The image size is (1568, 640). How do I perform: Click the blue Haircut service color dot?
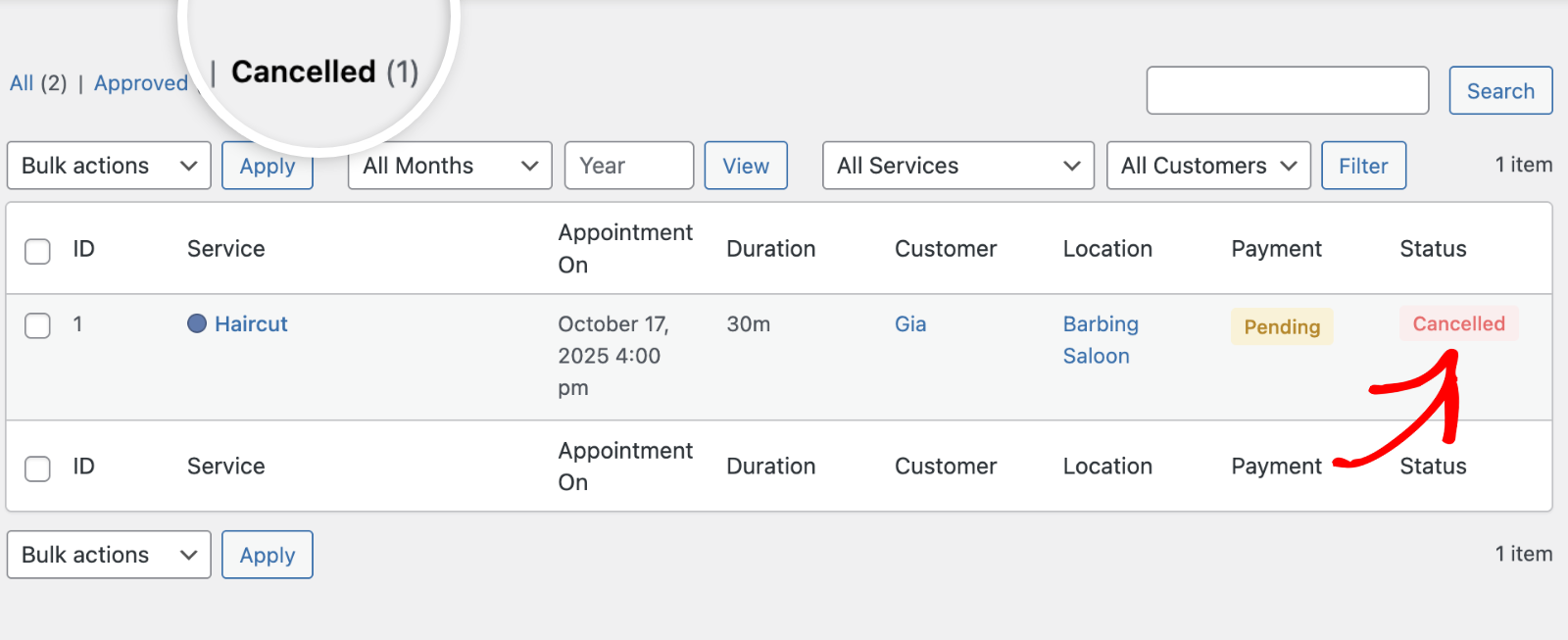pyautogui.click(x=197, y=323)
